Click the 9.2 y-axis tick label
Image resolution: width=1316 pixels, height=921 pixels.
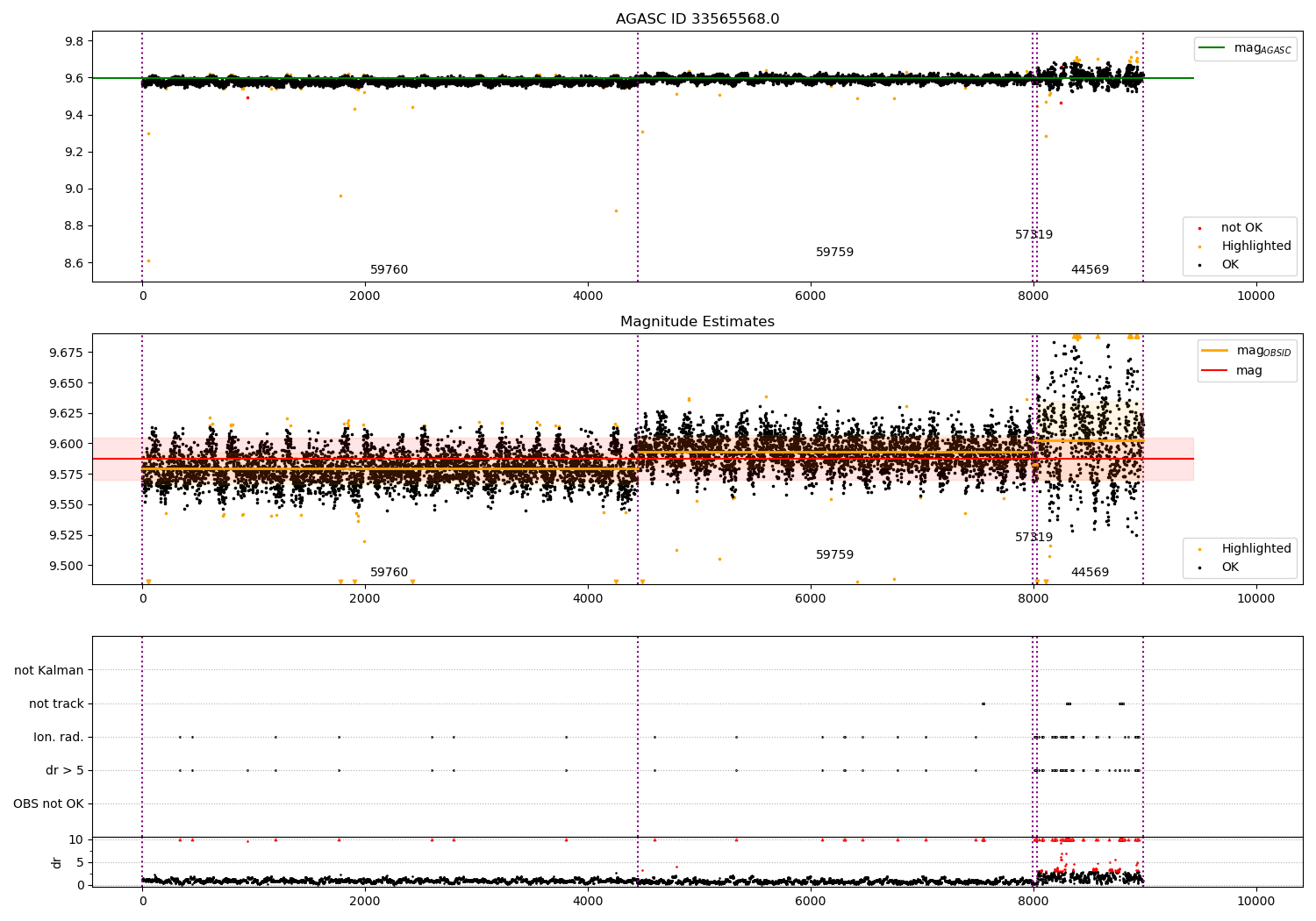[x=75, y=153]
